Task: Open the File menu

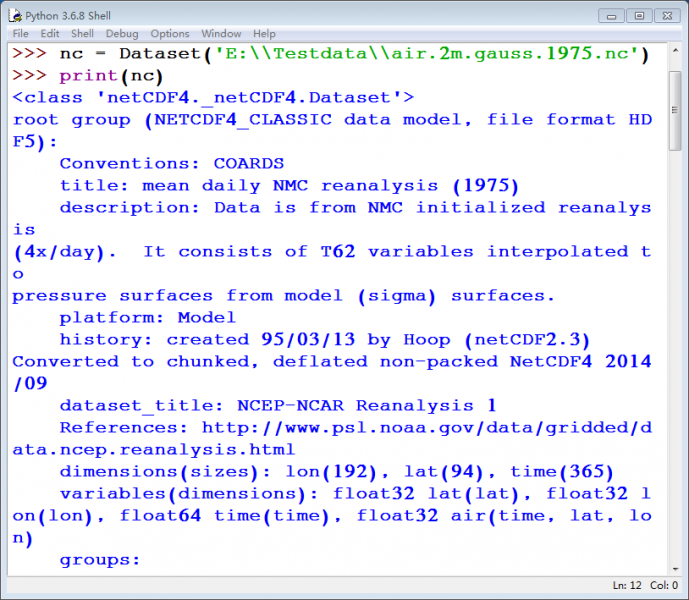Action: click(x=20, y=34)
